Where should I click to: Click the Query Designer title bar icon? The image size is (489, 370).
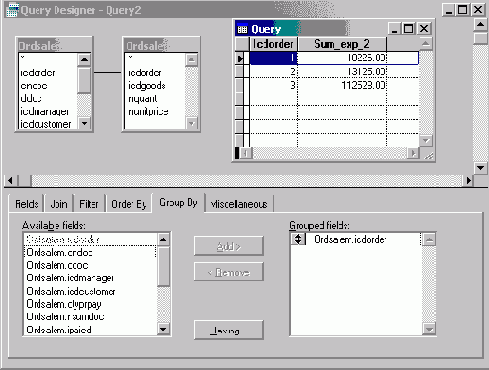pos(12,10)
